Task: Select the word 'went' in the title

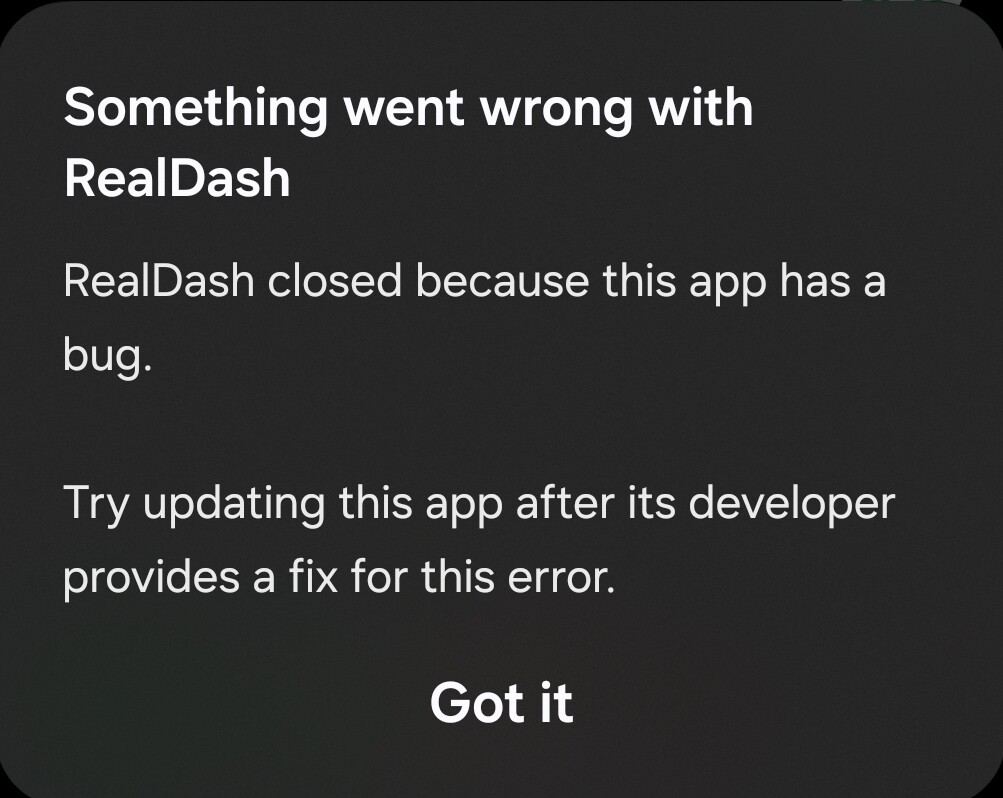Action: (x=404, y=110)
